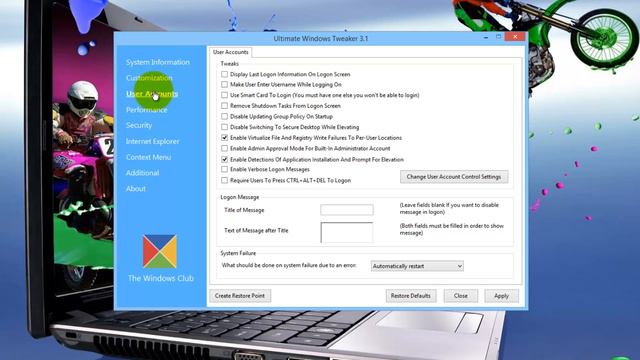Check Disable Switching To Secure Desktop

pyautogui.click(x=224, y=127)
